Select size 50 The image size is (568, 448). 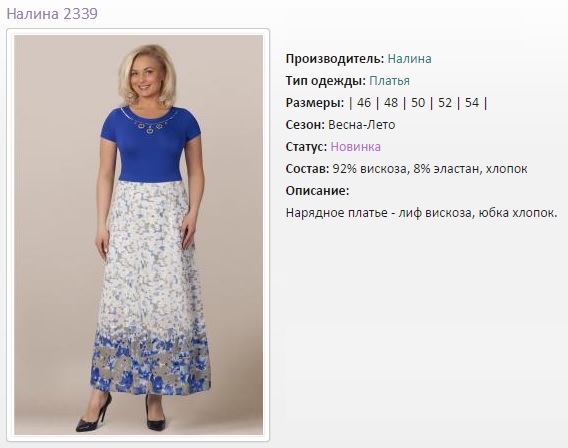click(x=418, y=103)
